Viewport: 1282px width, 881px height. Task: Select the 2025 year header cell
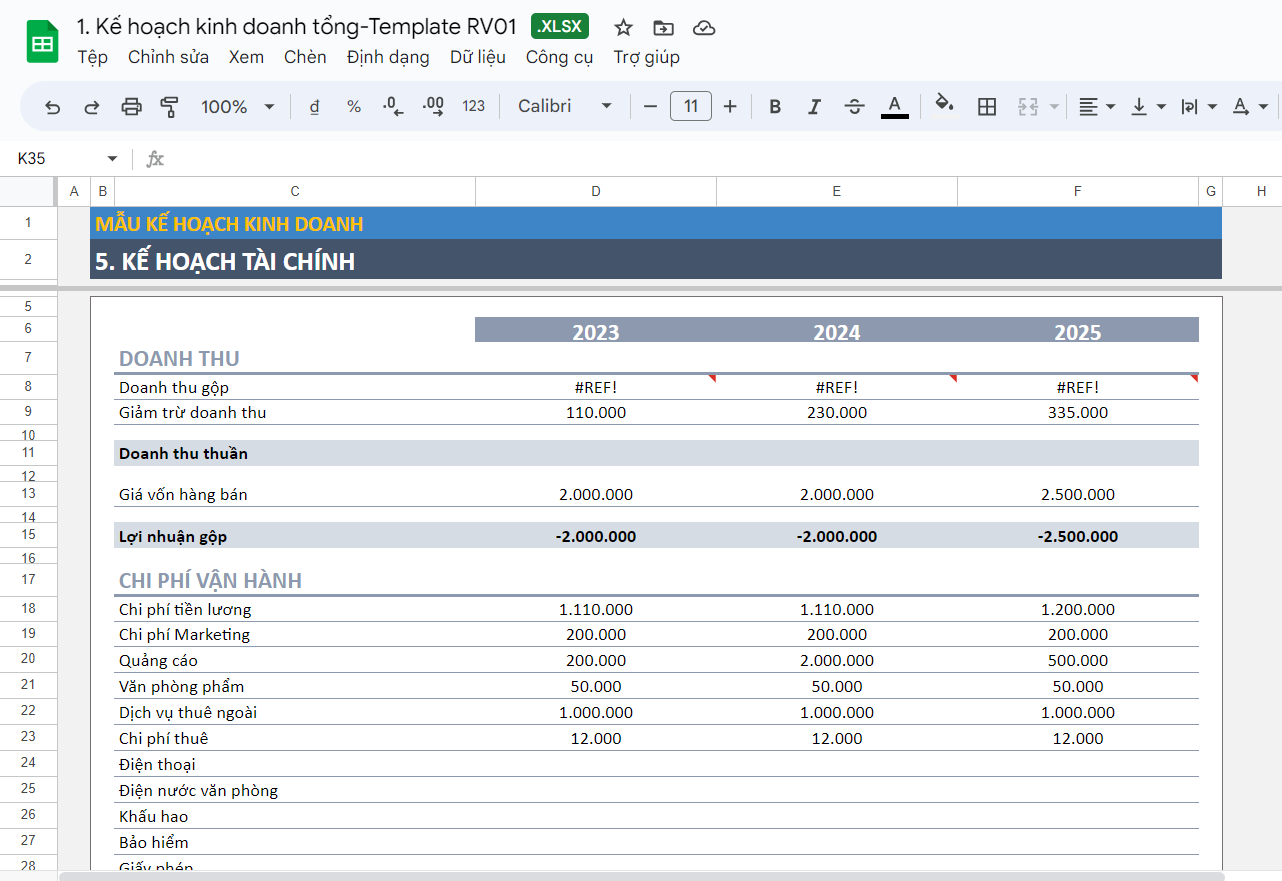[1078, 331]
